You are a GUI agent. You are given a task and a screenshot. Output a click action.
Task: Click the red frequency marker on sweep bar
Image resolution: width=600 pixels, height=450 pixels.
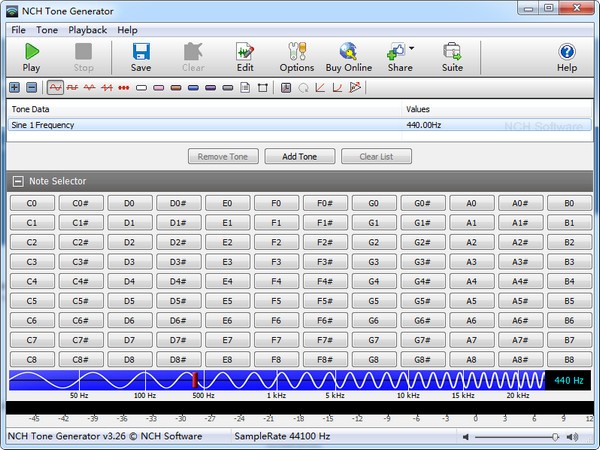[x=194, y=380]
